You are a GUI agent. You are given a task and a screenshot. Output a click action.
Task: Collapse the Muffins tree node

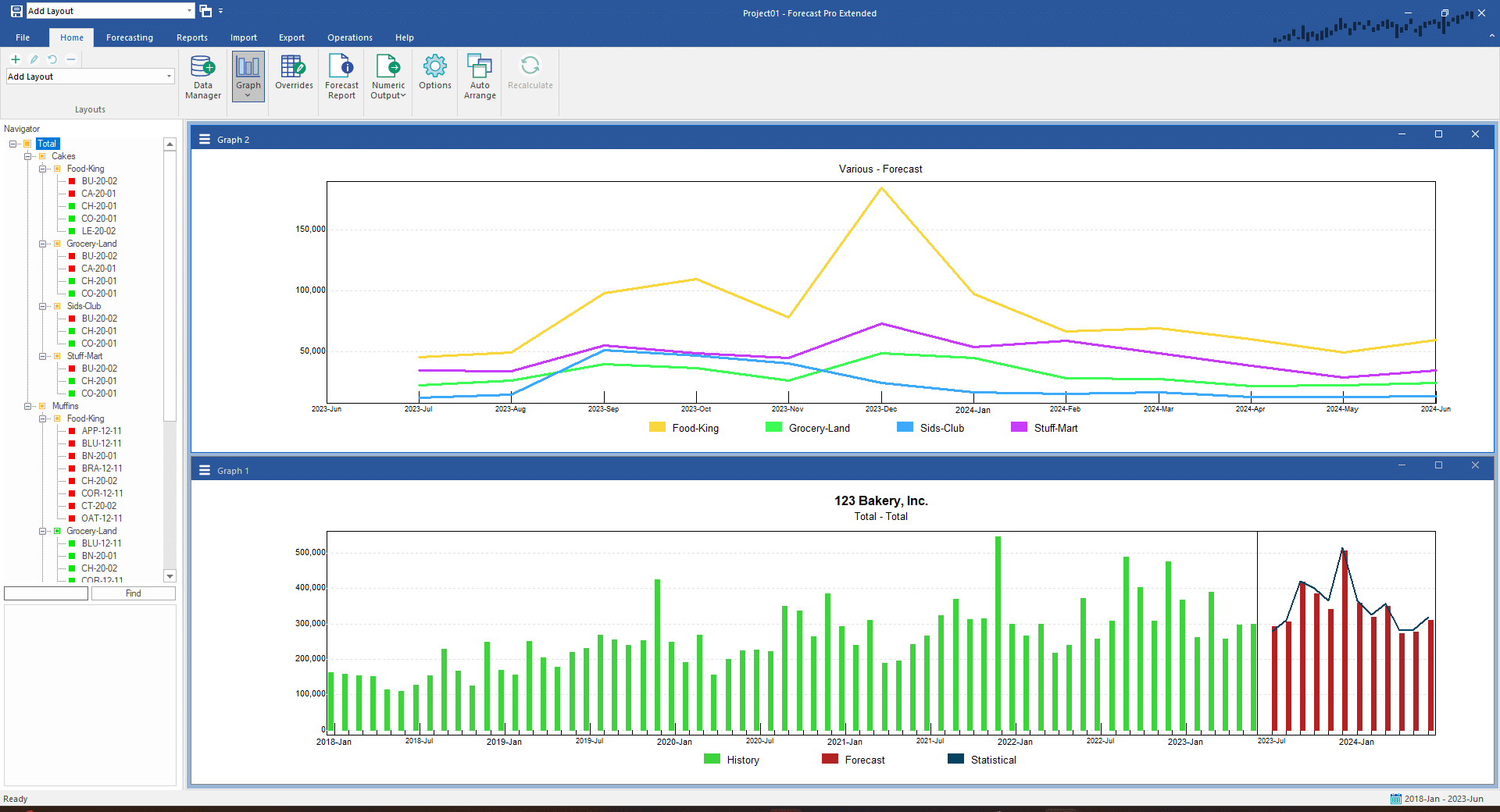click(x=28, y=406)
